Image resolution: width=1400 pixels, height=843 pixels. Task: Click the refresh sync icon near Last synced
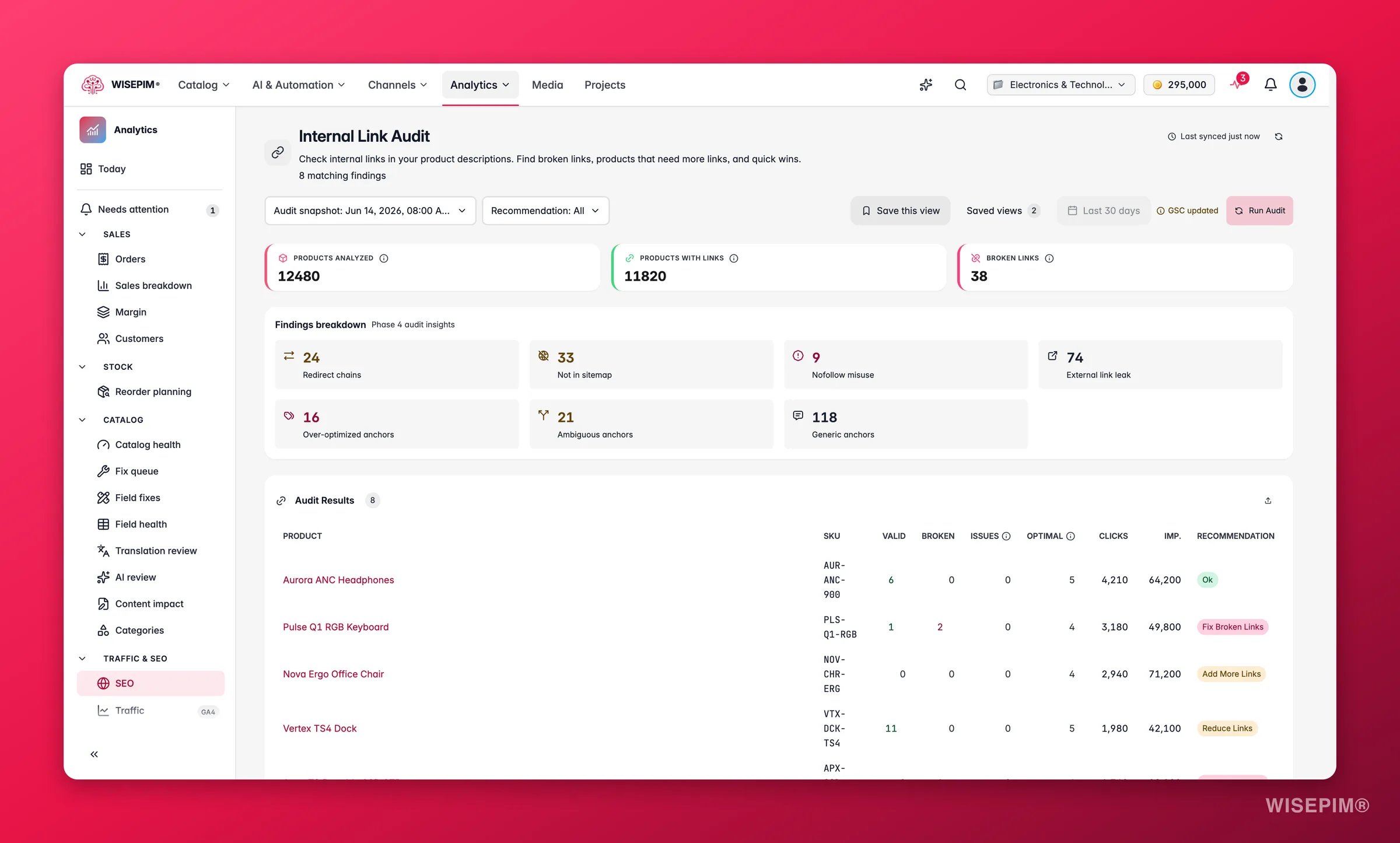1279,137
